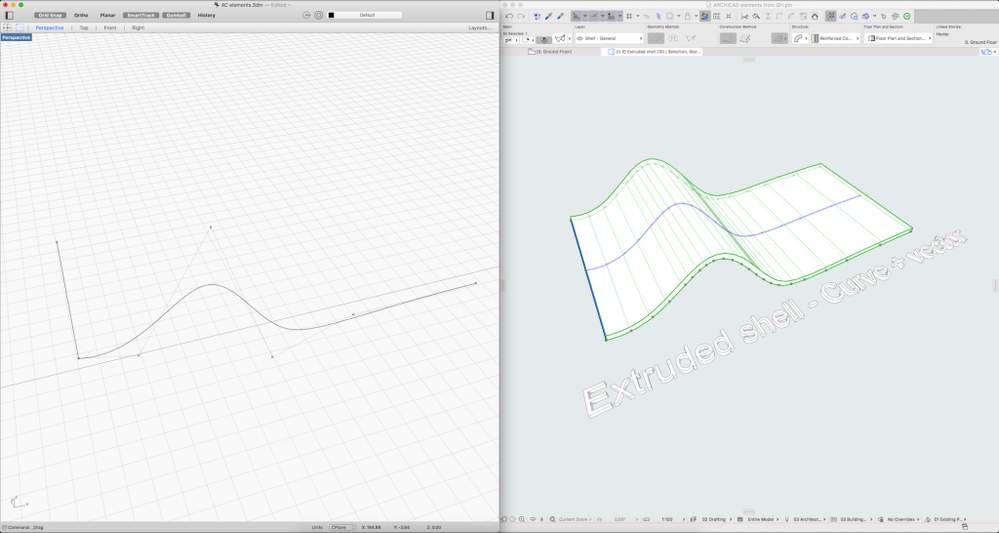This screenshot has height=533, width=999.
Task: Select Inject Parameters syringe tool
Action: click(560, 17)
